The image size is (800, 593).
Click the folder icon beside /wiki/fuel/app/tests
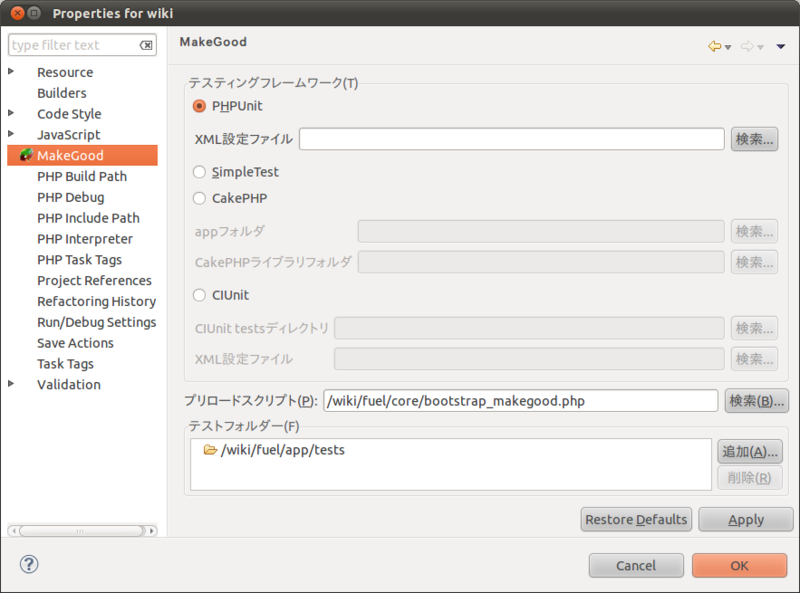pyautogui.click(x=210, y=450)
